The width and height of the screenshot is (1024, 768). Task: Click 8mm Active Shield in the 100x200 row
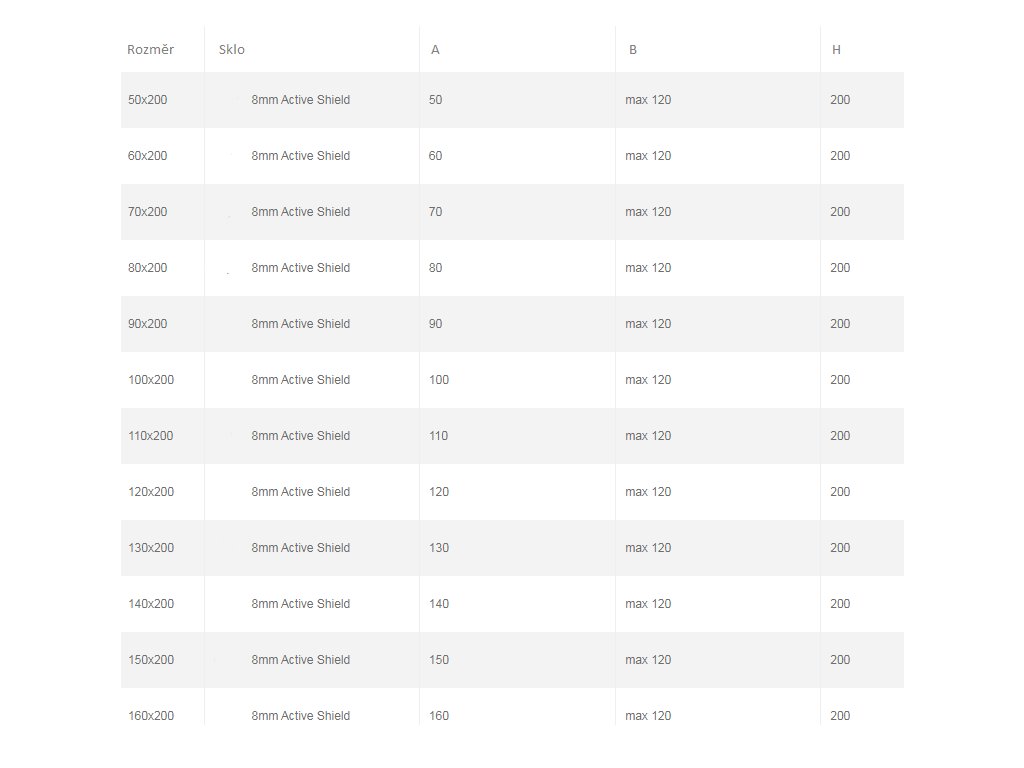pos(300,380)
